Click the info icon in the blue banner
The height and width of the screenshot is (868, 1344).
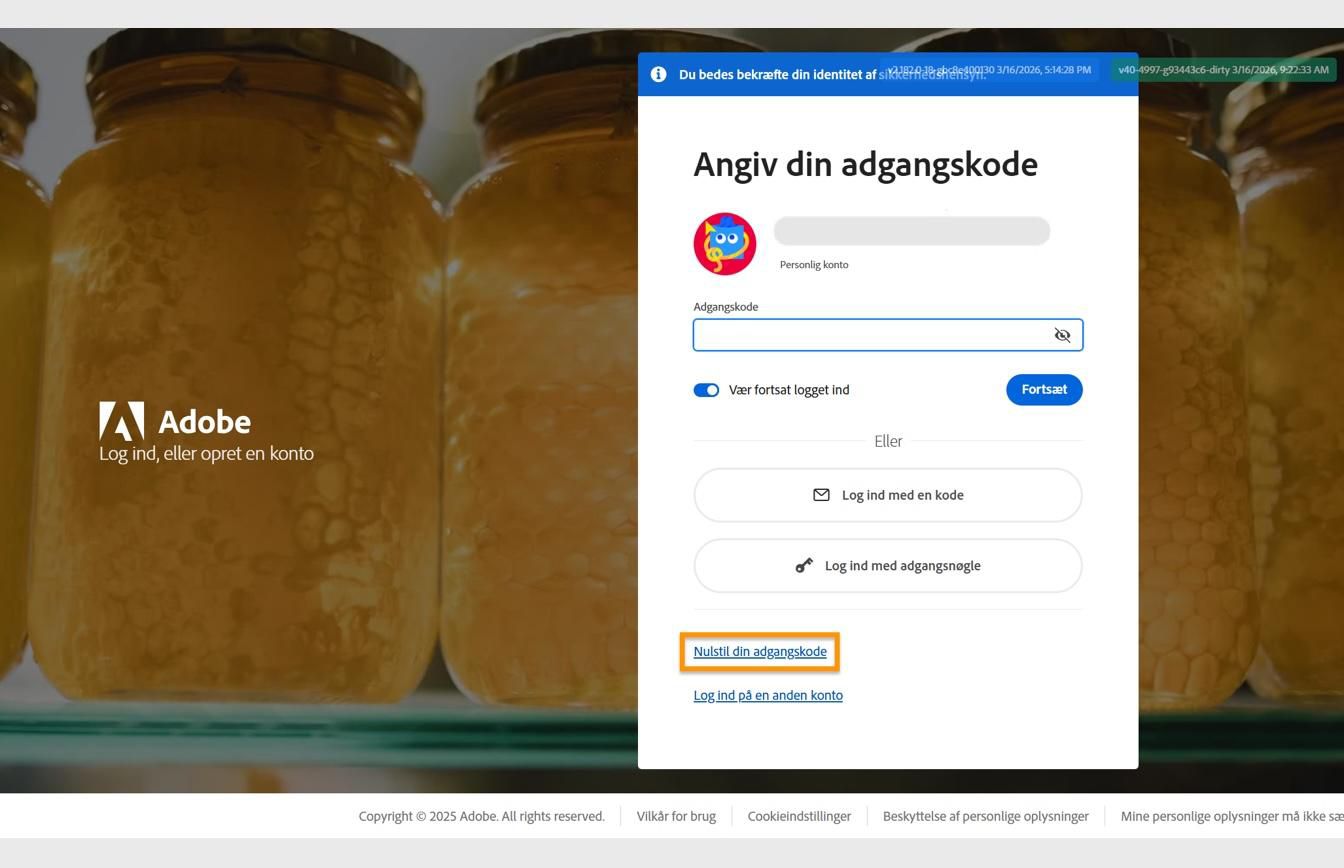658,73
